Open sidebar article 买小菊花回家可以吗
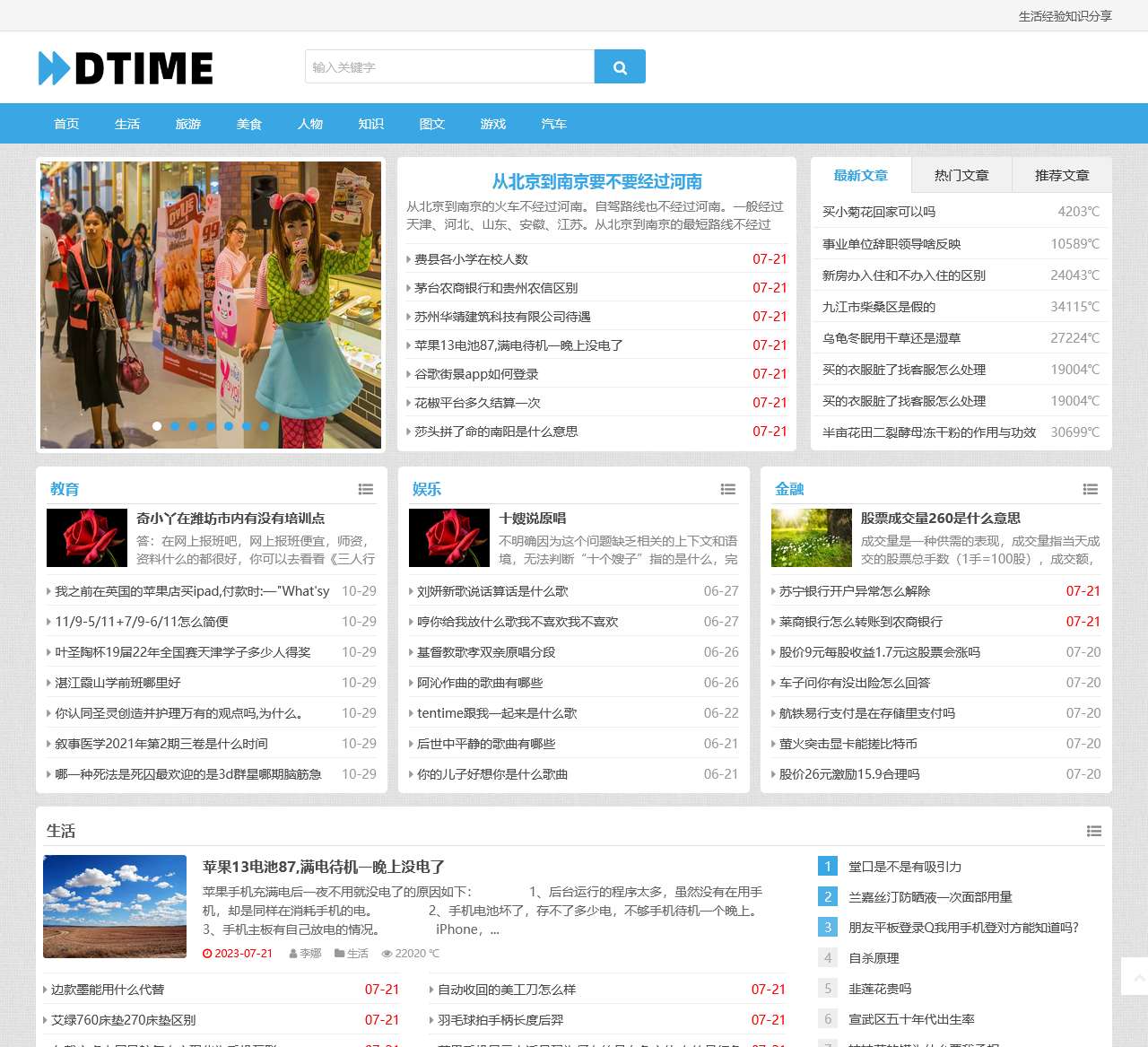 click(x=879, y=212)
